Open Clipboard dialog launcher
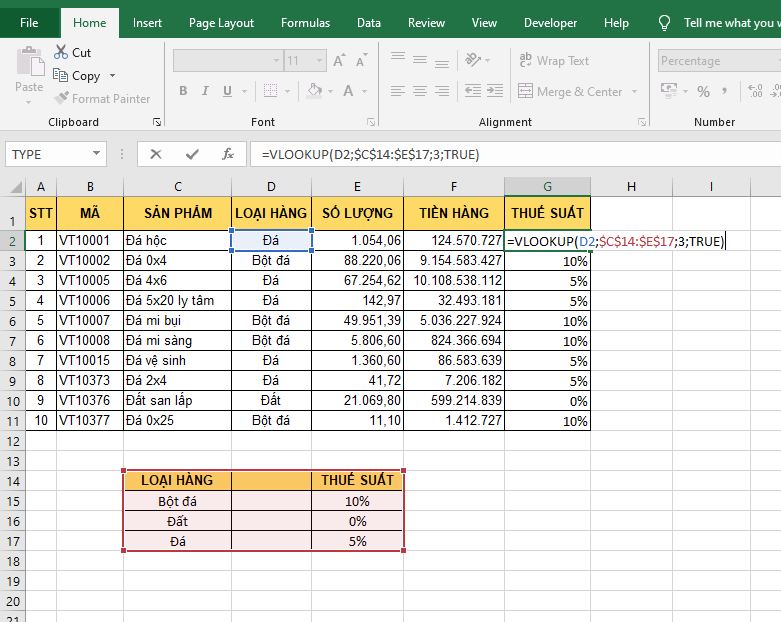 (157, 122)
